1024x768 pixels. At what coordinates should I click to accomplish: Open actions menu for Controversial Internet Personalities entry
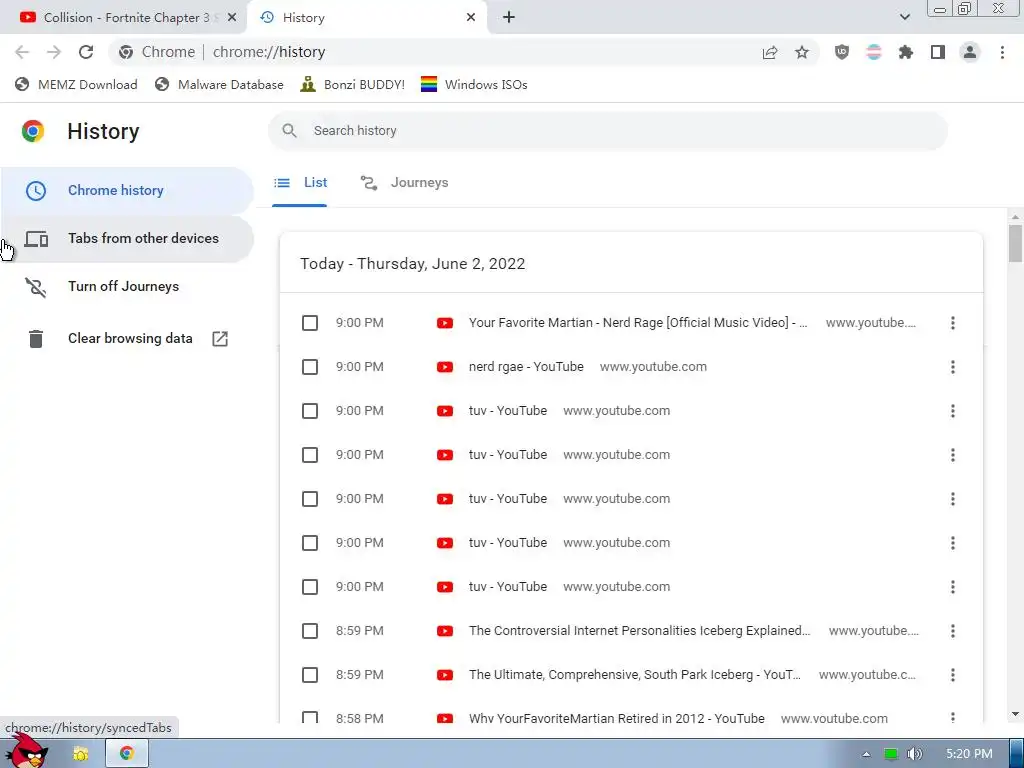[953, 631]
